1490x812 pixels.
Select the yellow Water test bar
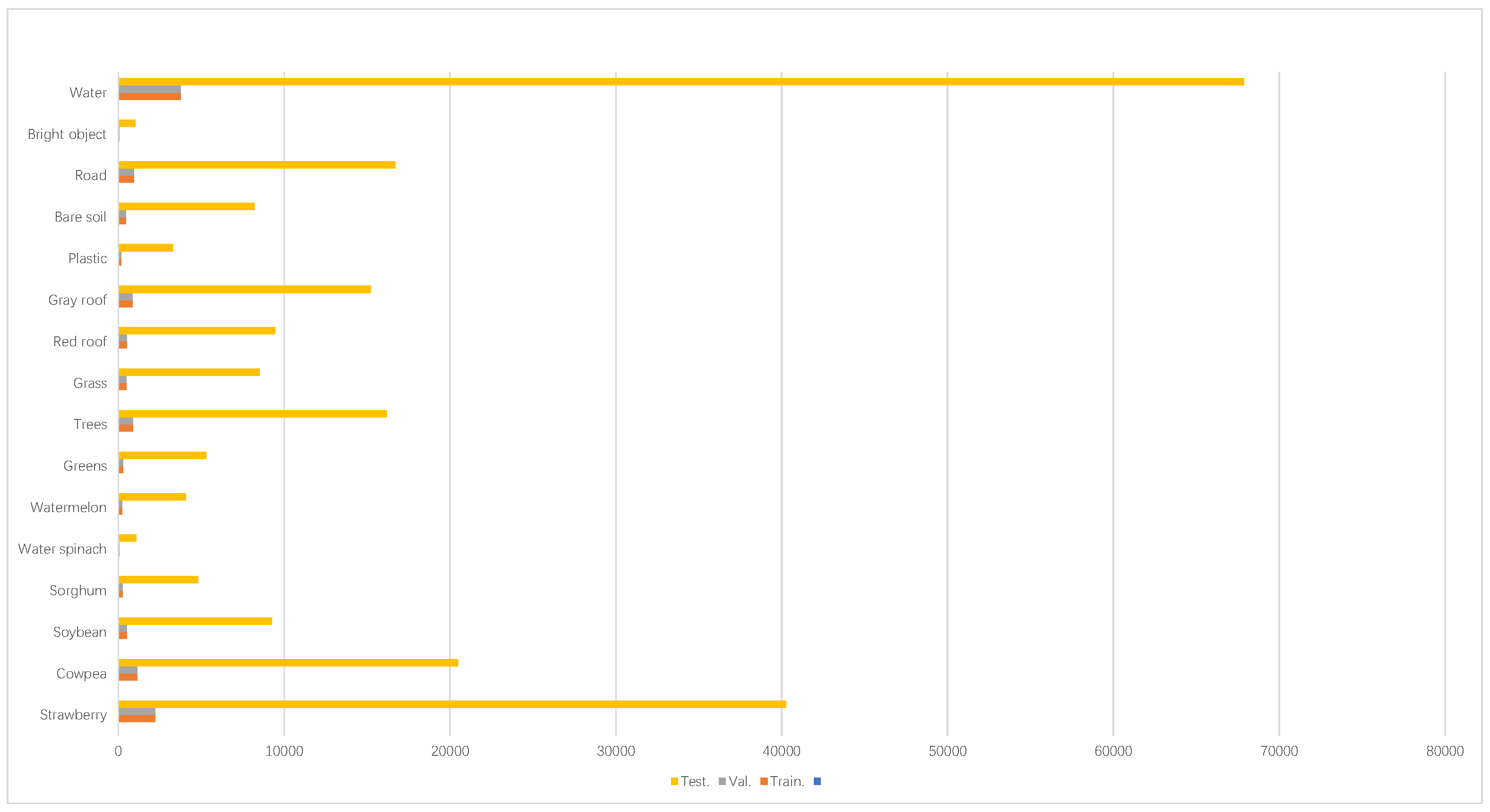pos(681,82)
